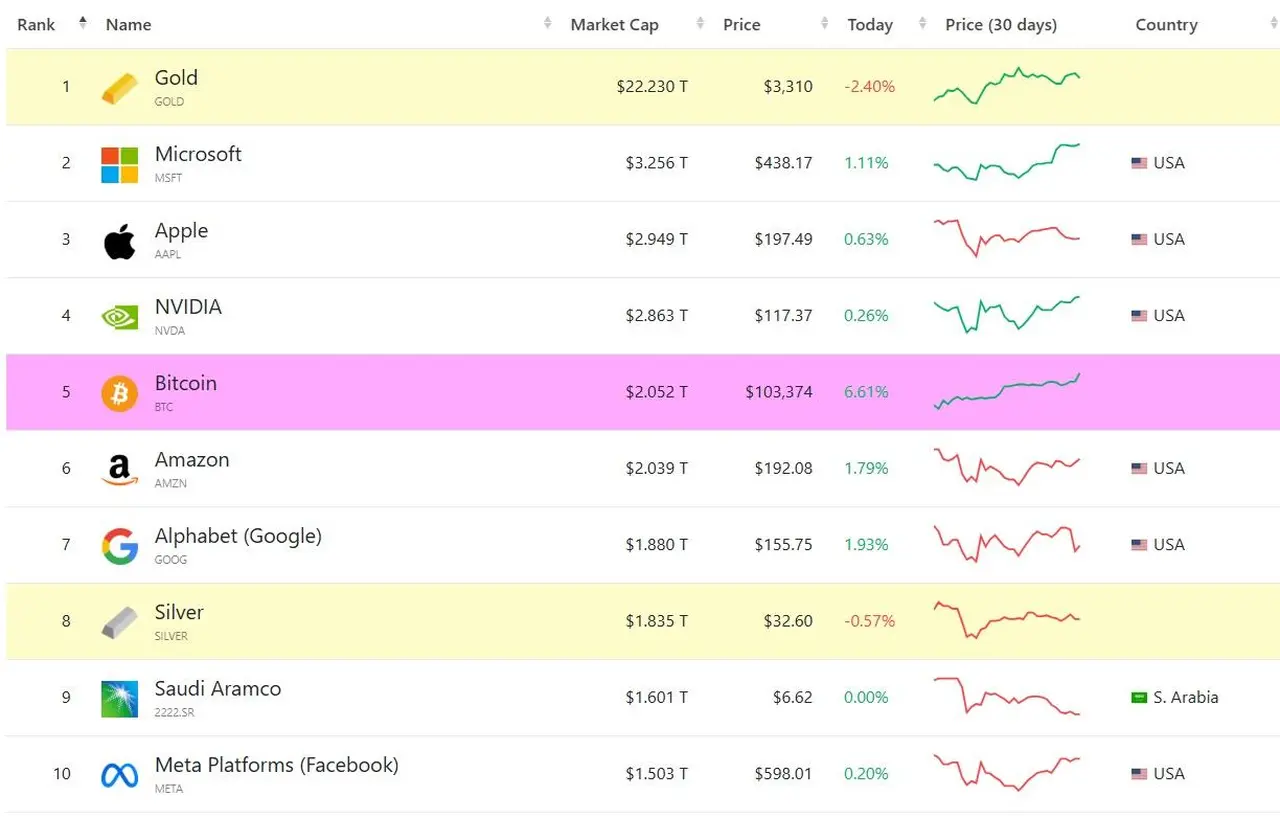1280x819 pixels.
Task: Click the MSFT ticker symbol
Action: click(x=168, y=178)
